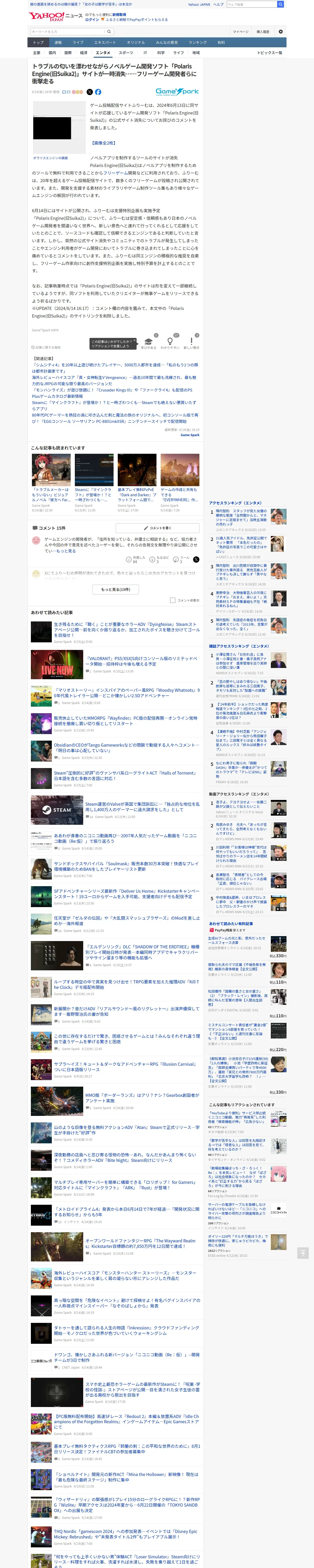Click the 共感した thumbs-up icon on first comment

pyautogui.click(x=129, y=560)
